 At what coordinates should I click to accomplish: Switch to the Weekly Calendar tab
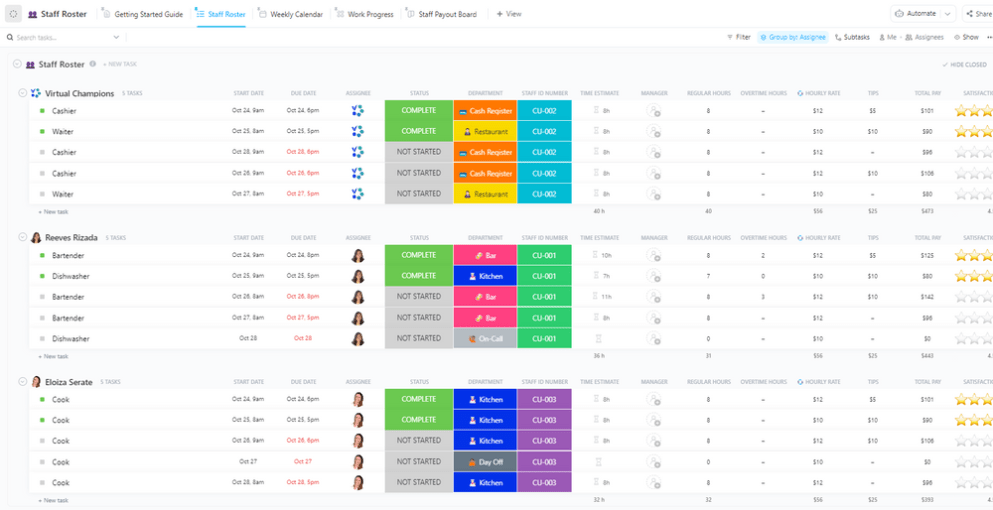pyautogui.click(x=295, y=14)
